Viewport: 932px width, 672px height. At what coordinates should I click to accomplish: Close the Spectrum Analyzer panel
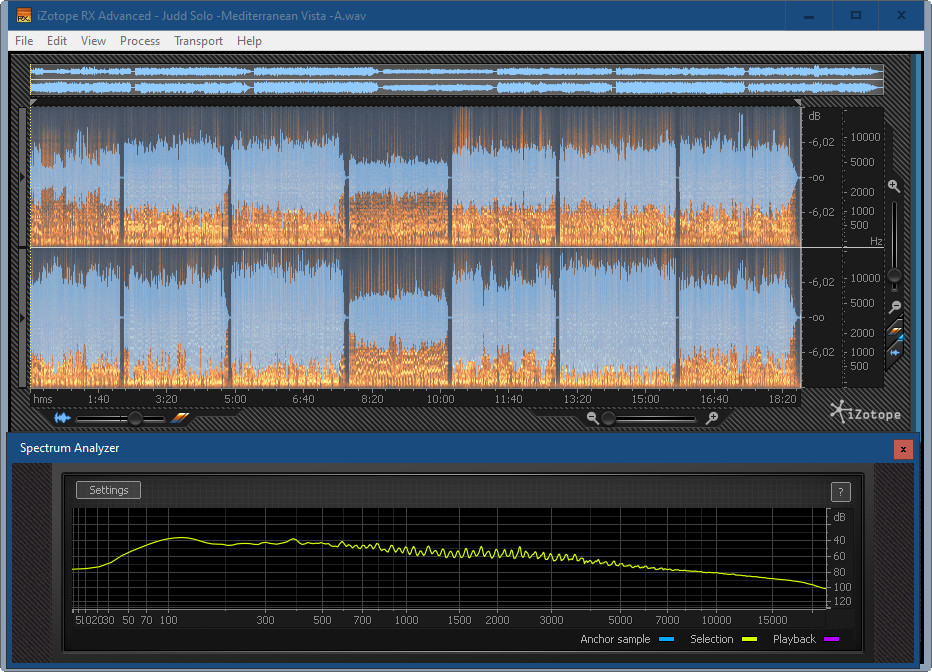pyautogui.click(x=903, y=449)
